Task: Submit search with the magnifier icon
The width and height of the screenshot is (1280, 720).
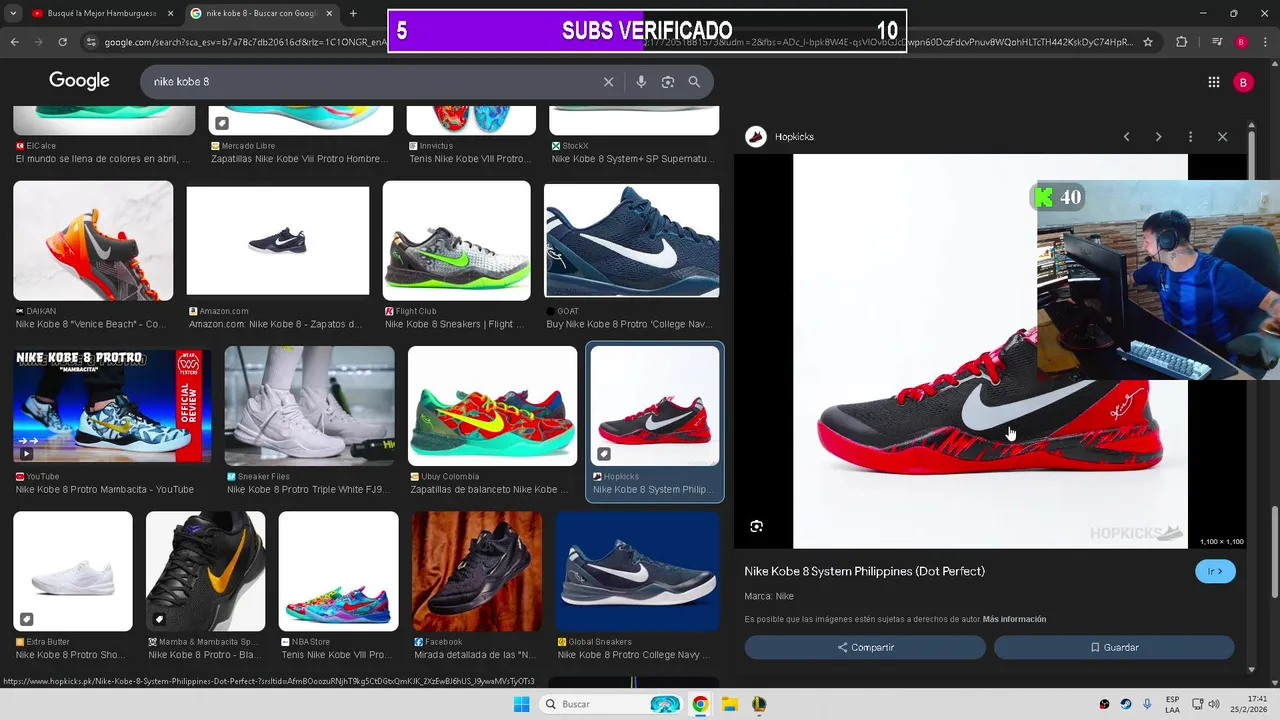Action: 694,82
